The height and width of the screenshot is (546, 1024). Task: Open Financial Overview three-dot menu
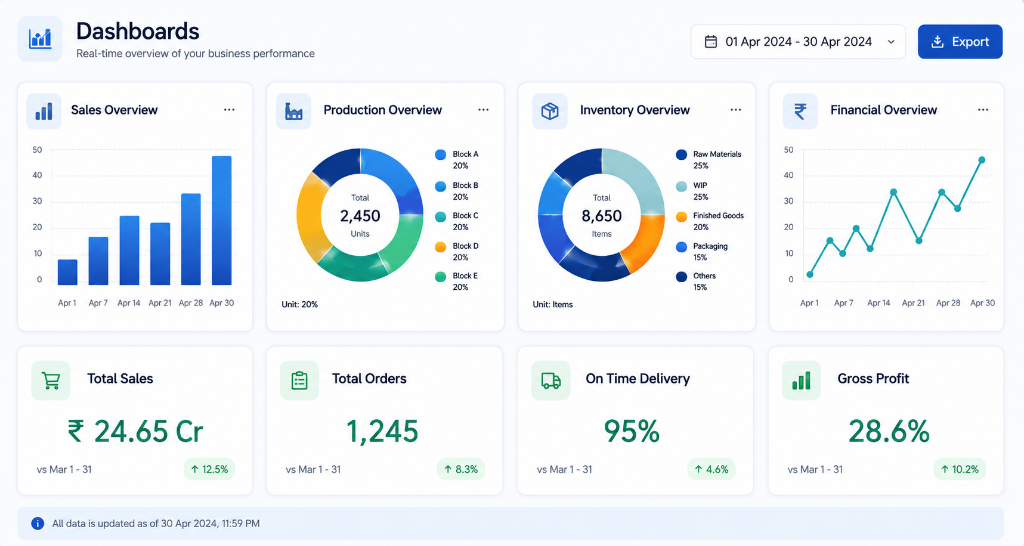(983, 110)
